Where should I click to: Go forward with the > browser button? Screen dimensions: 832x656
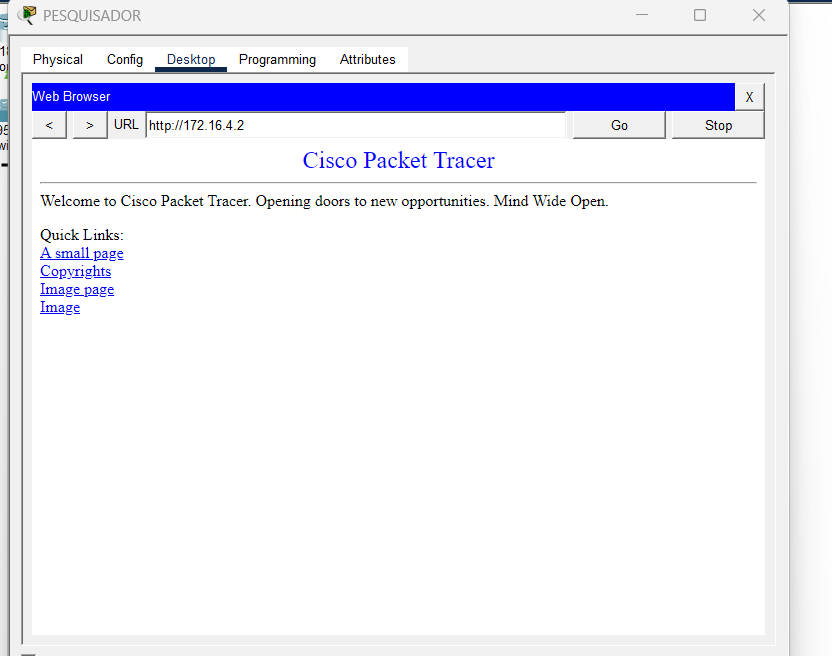90,125
